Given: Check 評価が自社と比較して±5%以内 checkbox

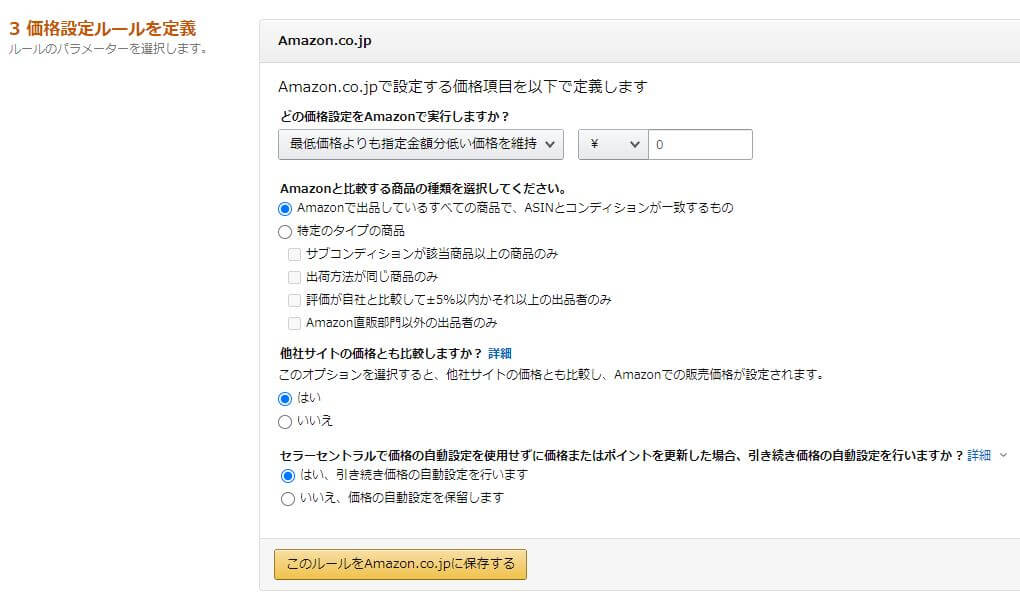Looking at the screenshot, I should click(294, 300).
